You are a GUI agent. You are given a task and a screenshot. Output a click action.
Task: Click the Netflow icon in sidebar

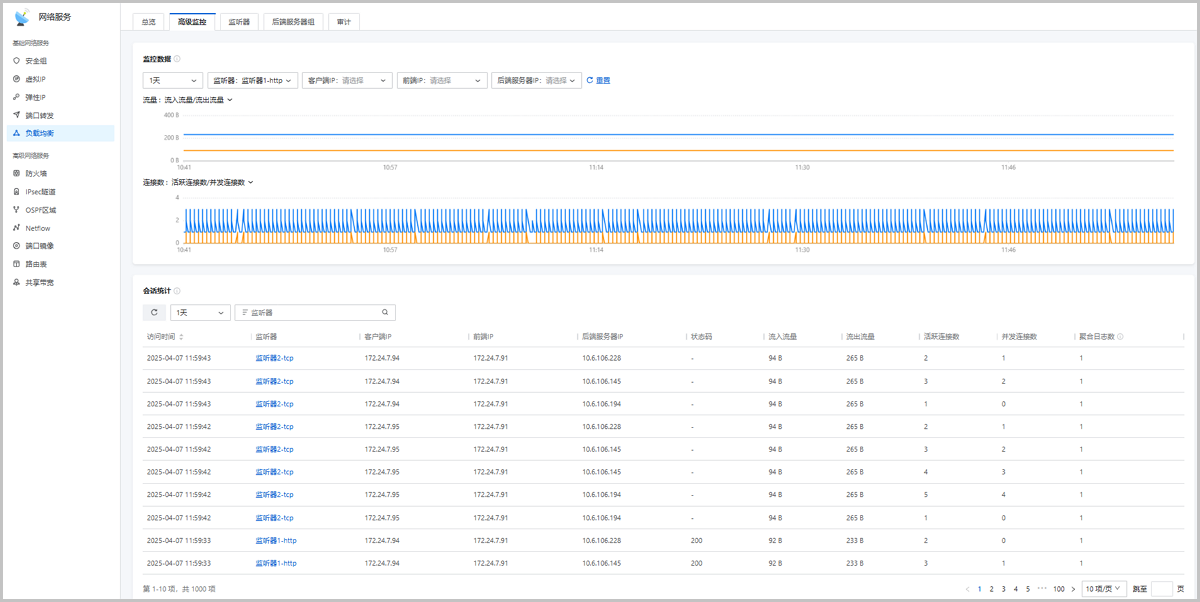click(16, 228)
